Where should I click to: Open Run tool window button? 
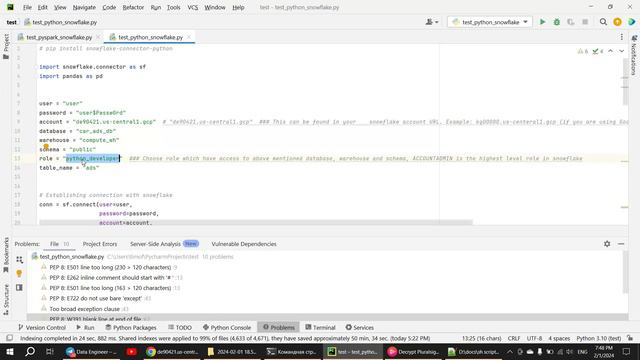(x=85, y=327)
